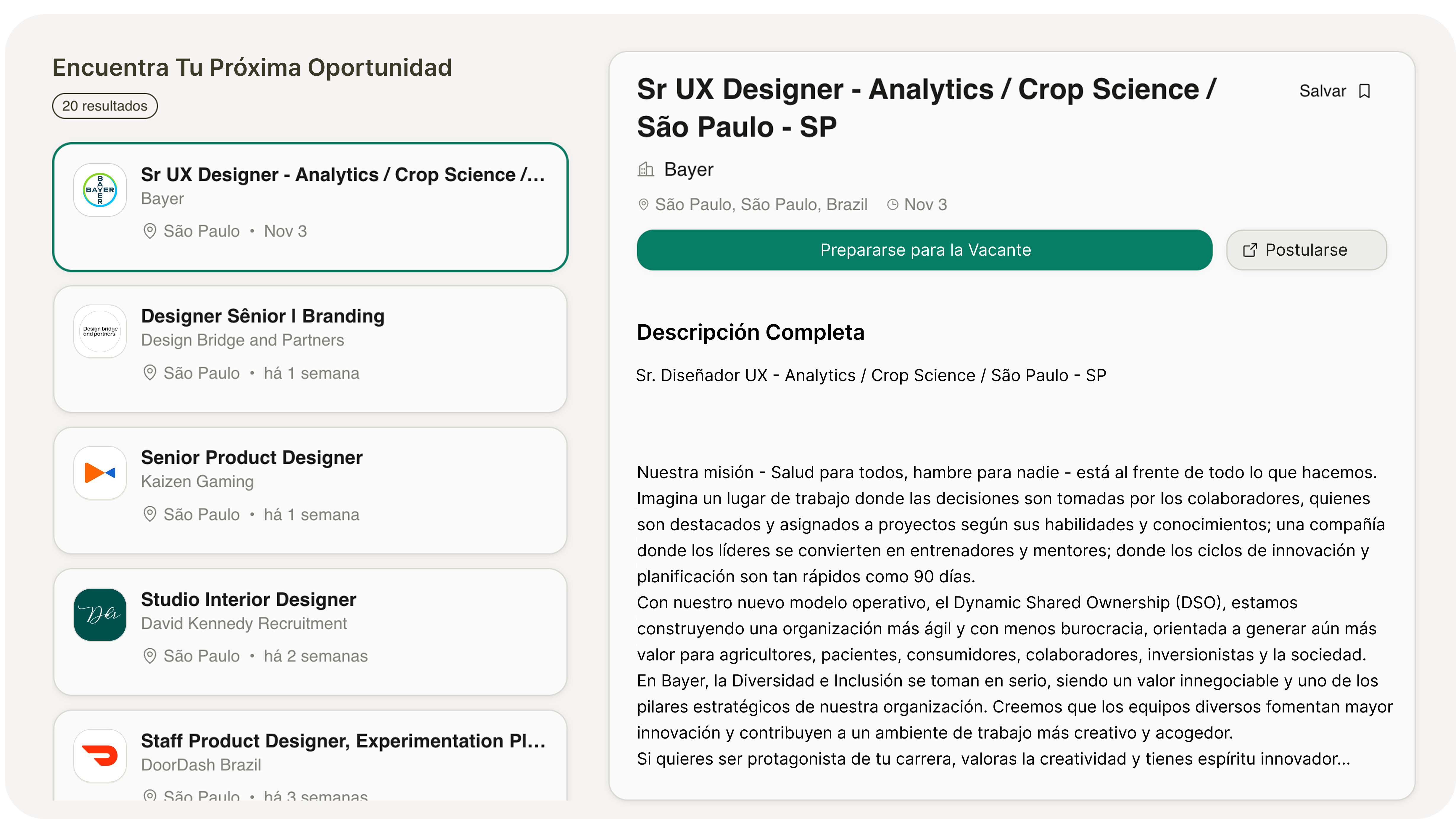Click the Encuentra Tu Próxima Oportunidad heading
The height and width of the screenshot is (819, 1456).
(x=252, y=67)
